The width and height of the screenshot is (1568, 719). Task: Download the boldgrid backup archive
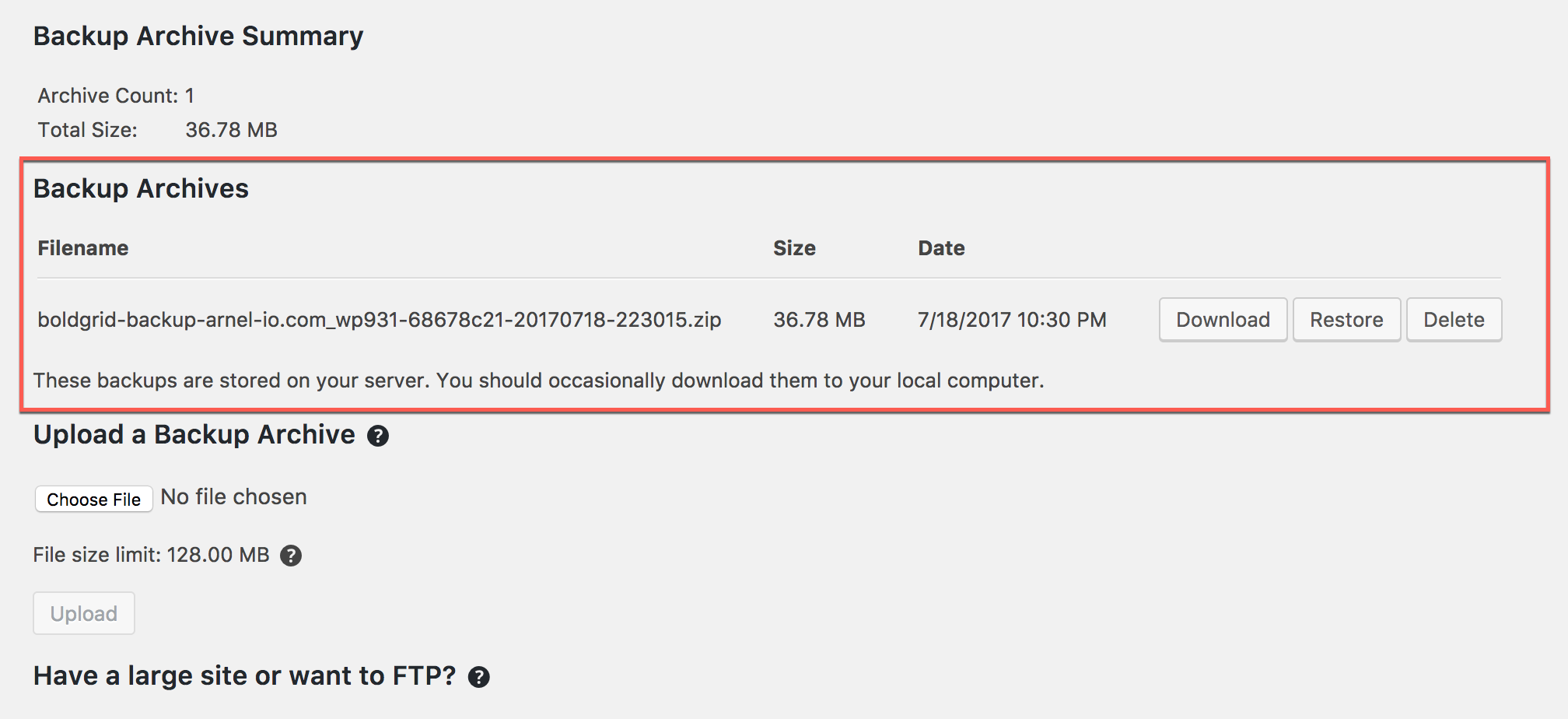pos(1223,320)
